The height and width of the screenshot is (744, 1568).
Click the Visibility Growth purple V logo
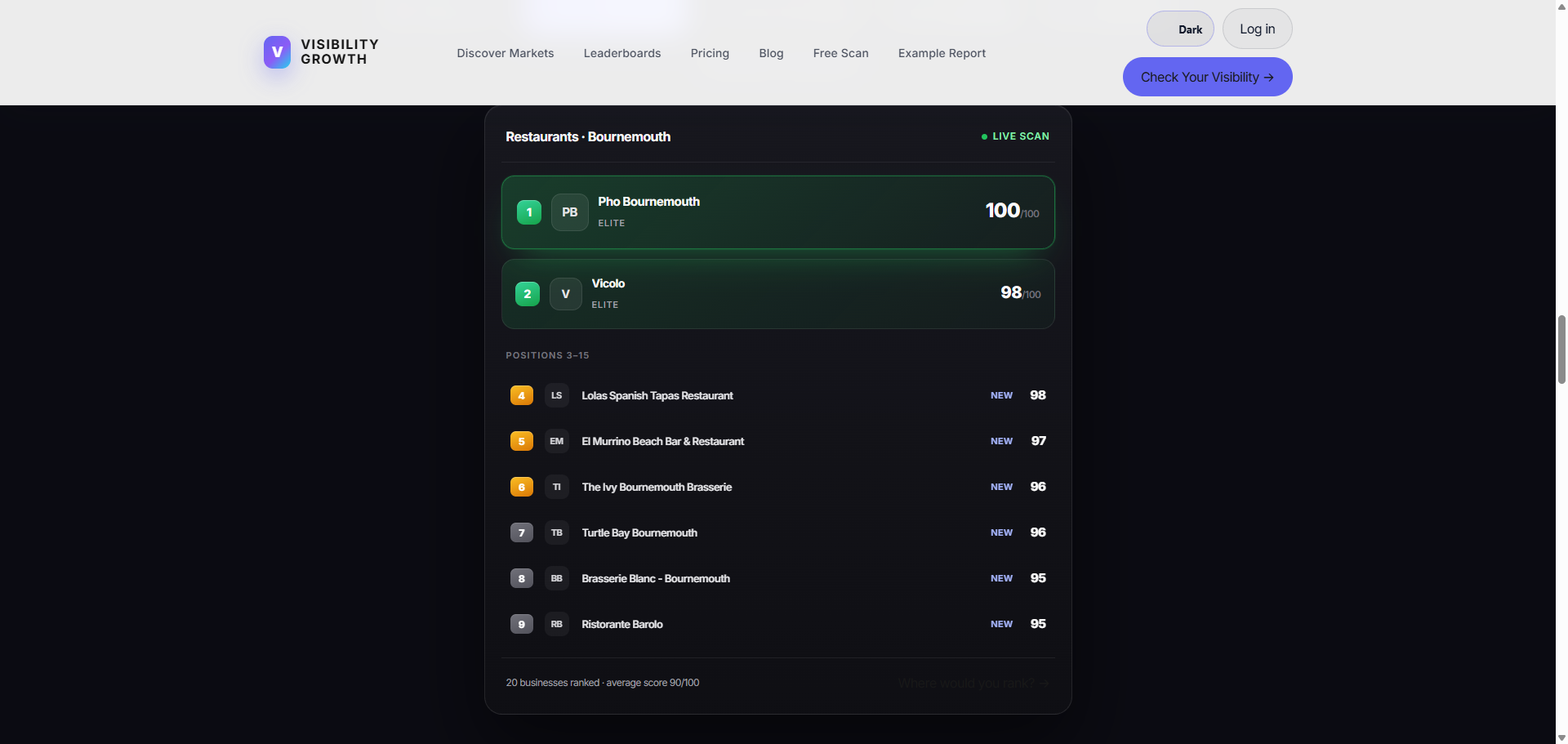click(277, 52)
